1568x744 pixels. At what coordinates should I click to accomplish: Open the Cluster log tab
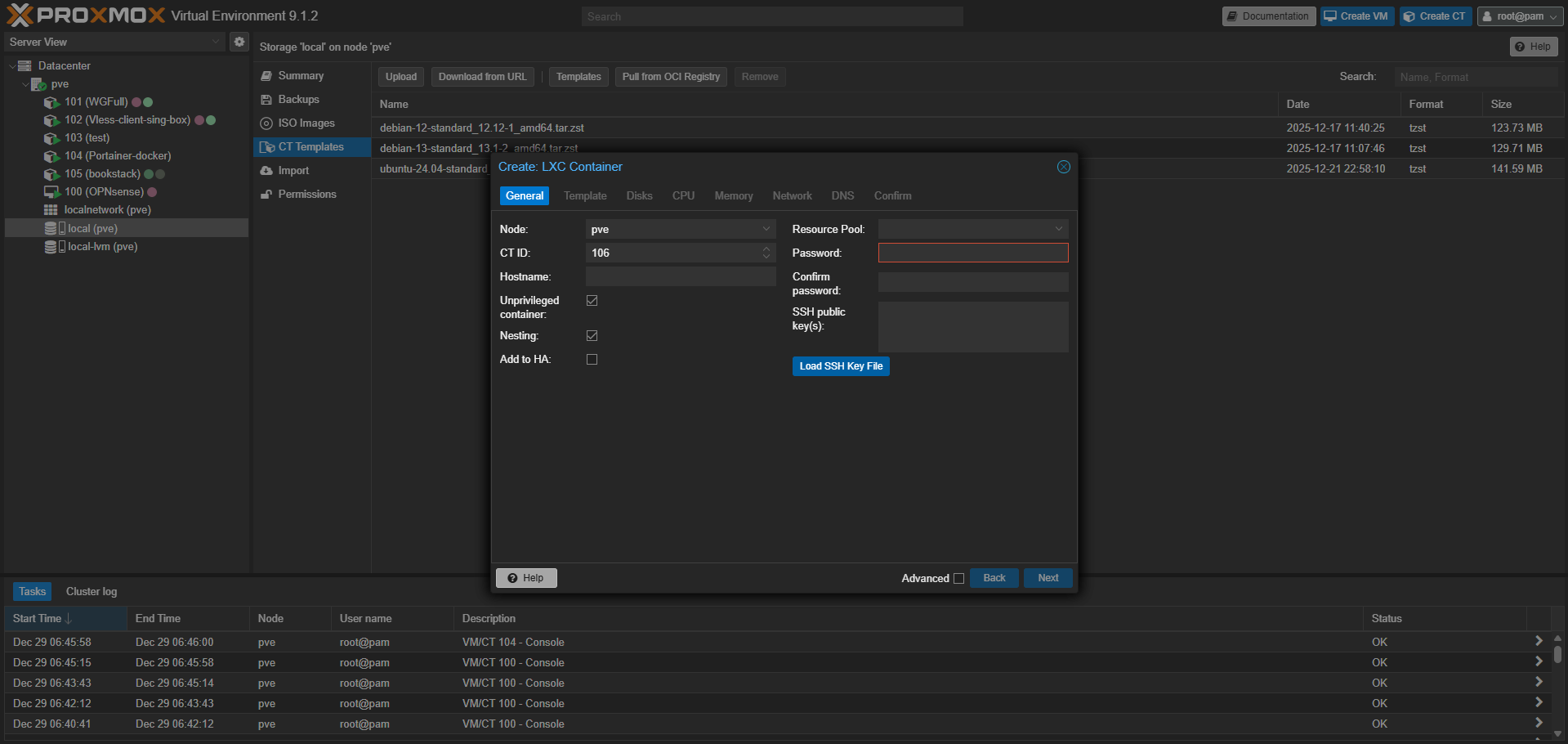point(92,591)
